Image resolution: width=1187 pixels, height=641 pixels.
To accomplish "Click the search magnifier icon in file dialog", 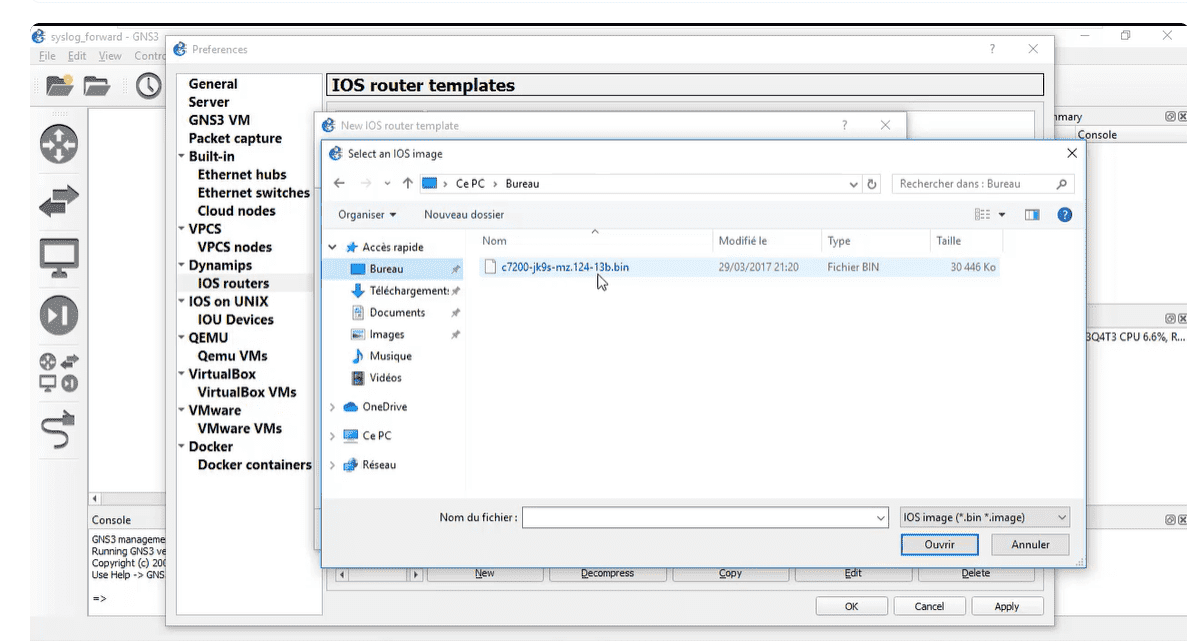I will click(1061, 184).
